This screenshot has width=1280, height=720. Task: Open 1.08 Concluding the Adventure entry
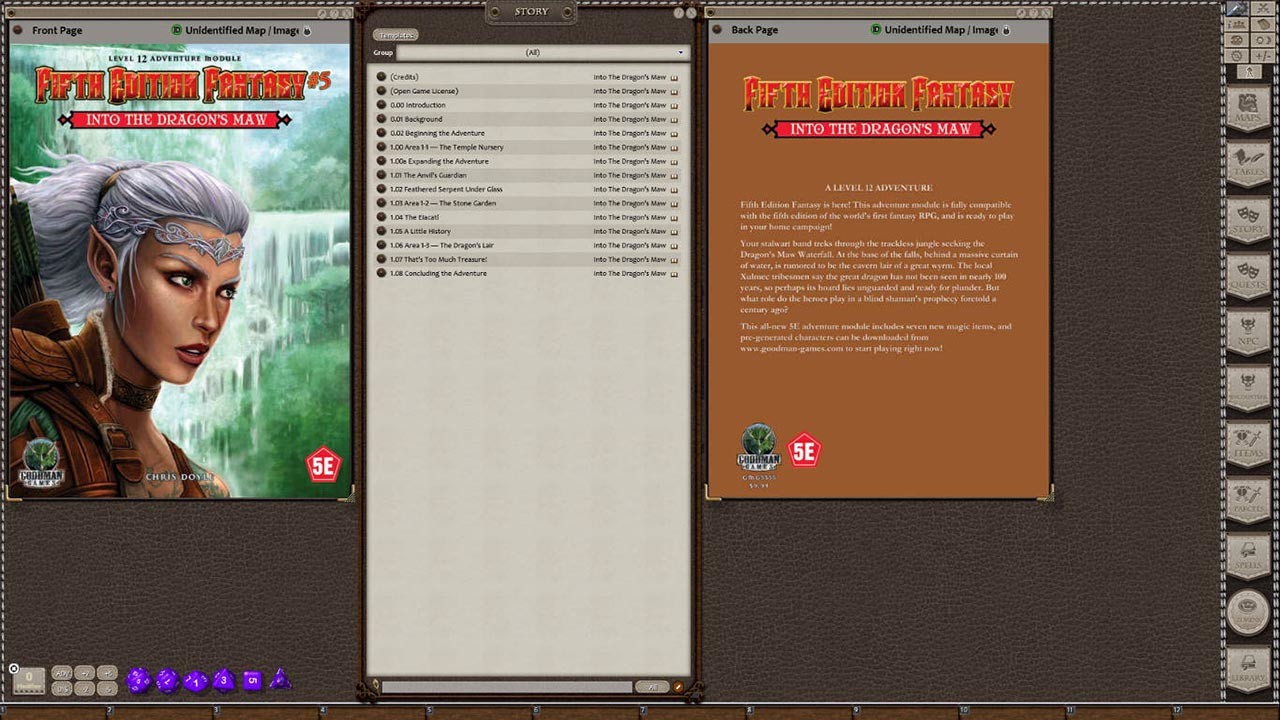(527, 273)
